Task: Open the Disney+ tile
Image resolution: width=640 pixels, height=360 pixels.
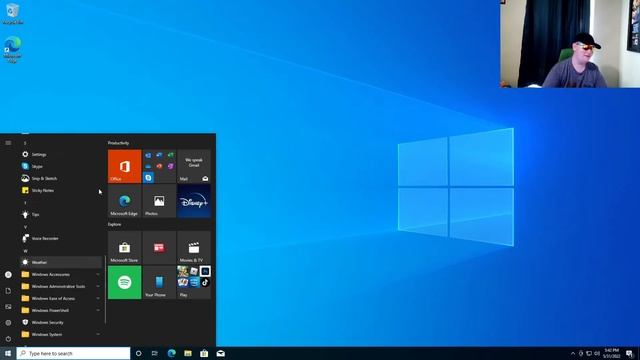Action: [x=194, y=201]
